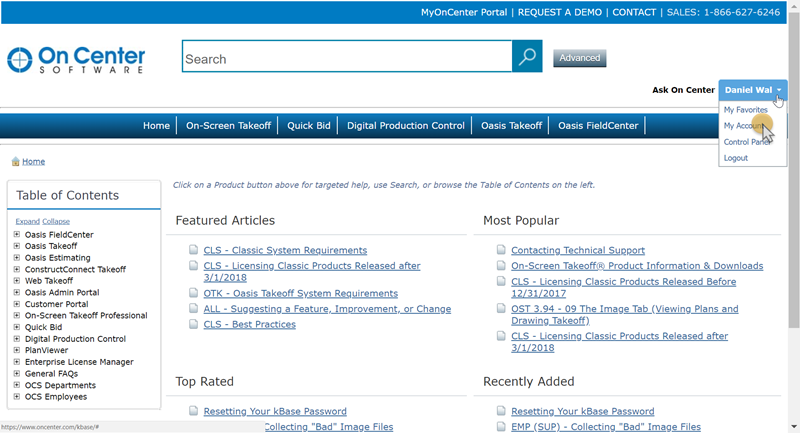Expand the Enterprise License Manager tree node
This screenshot has width=800, height=433.
(x=17, y=362)
